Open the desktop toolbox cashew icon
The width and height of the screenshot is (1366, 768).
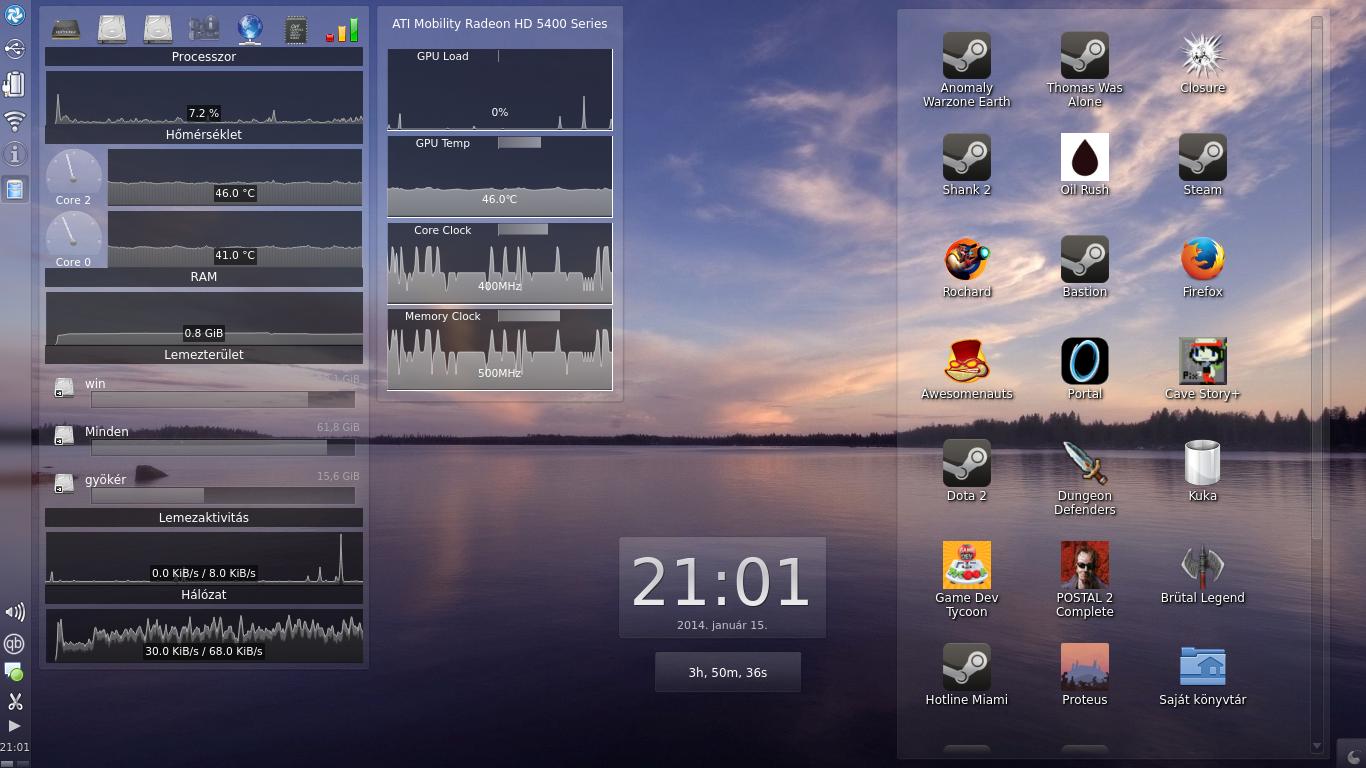pyautogui.click(x=1353, y=756)
